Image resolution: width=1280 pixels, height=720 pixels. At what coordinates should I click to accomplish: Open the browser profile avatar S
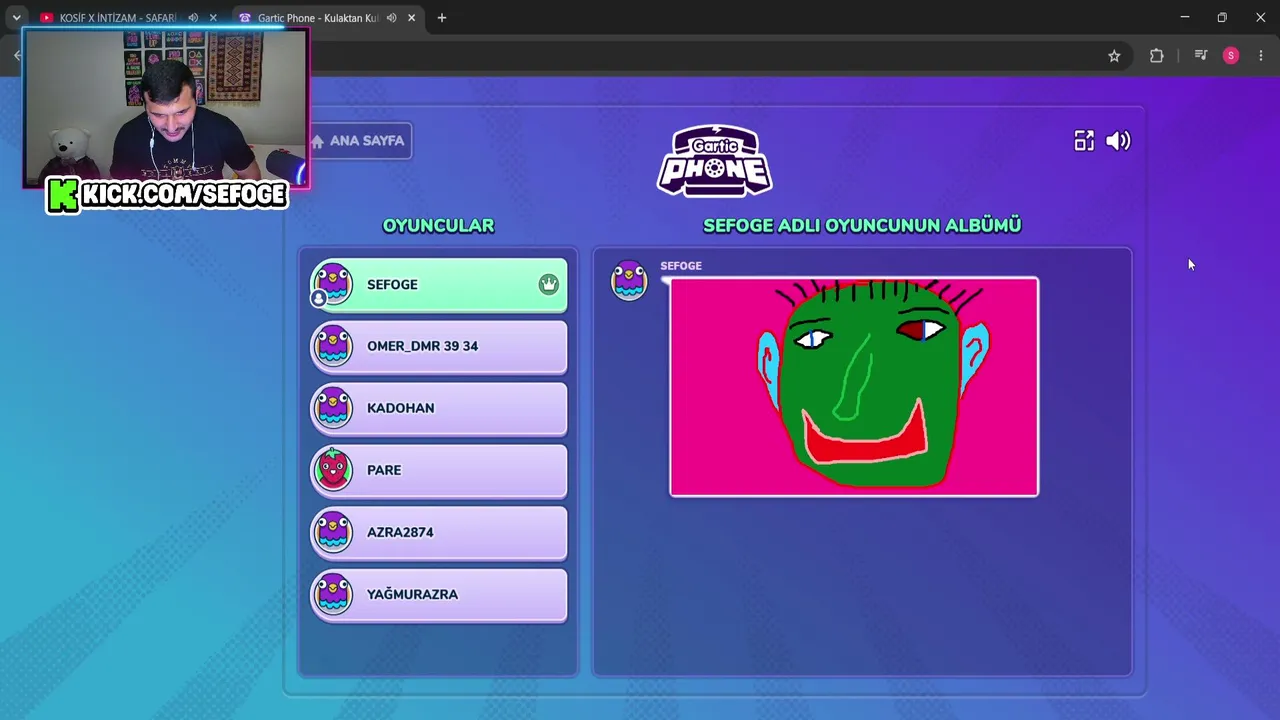1231,56
